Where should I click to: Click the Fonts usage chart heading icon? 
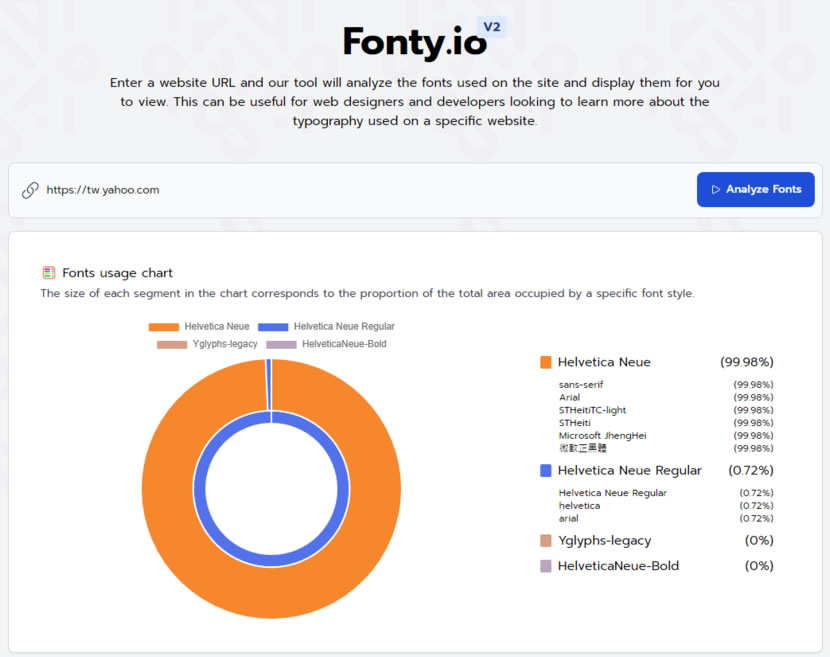pos(48,272)
